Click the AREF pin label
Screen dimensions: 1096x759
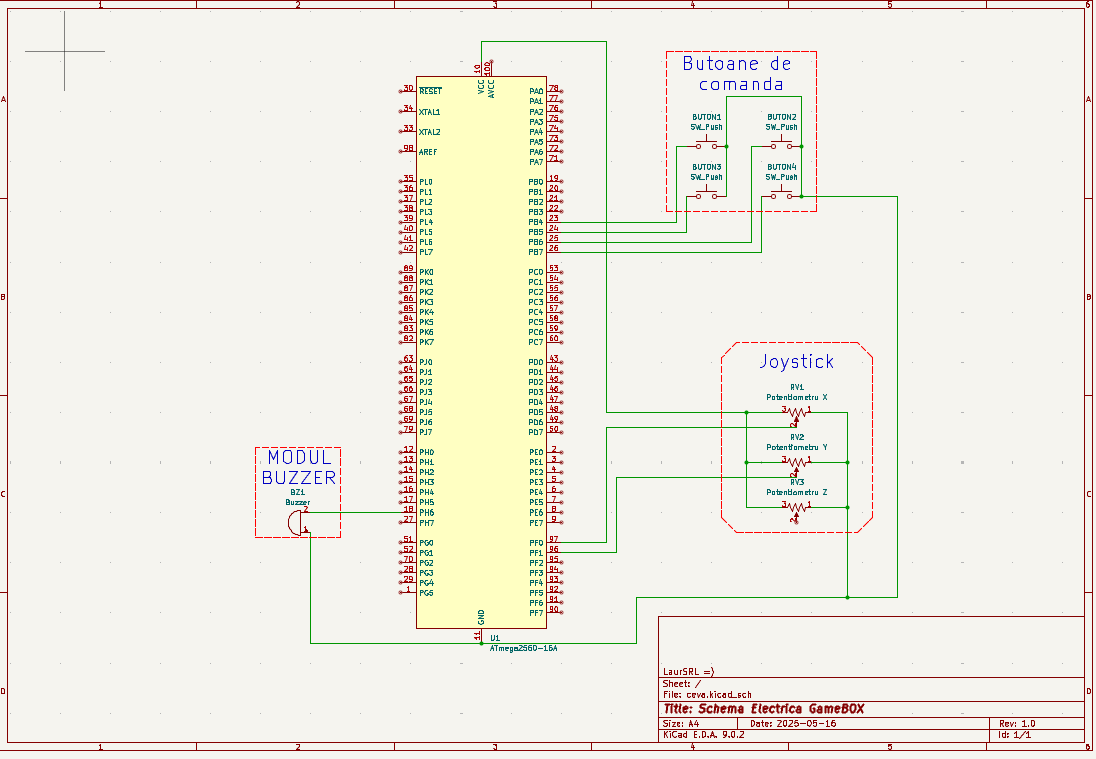pos(428,152)
